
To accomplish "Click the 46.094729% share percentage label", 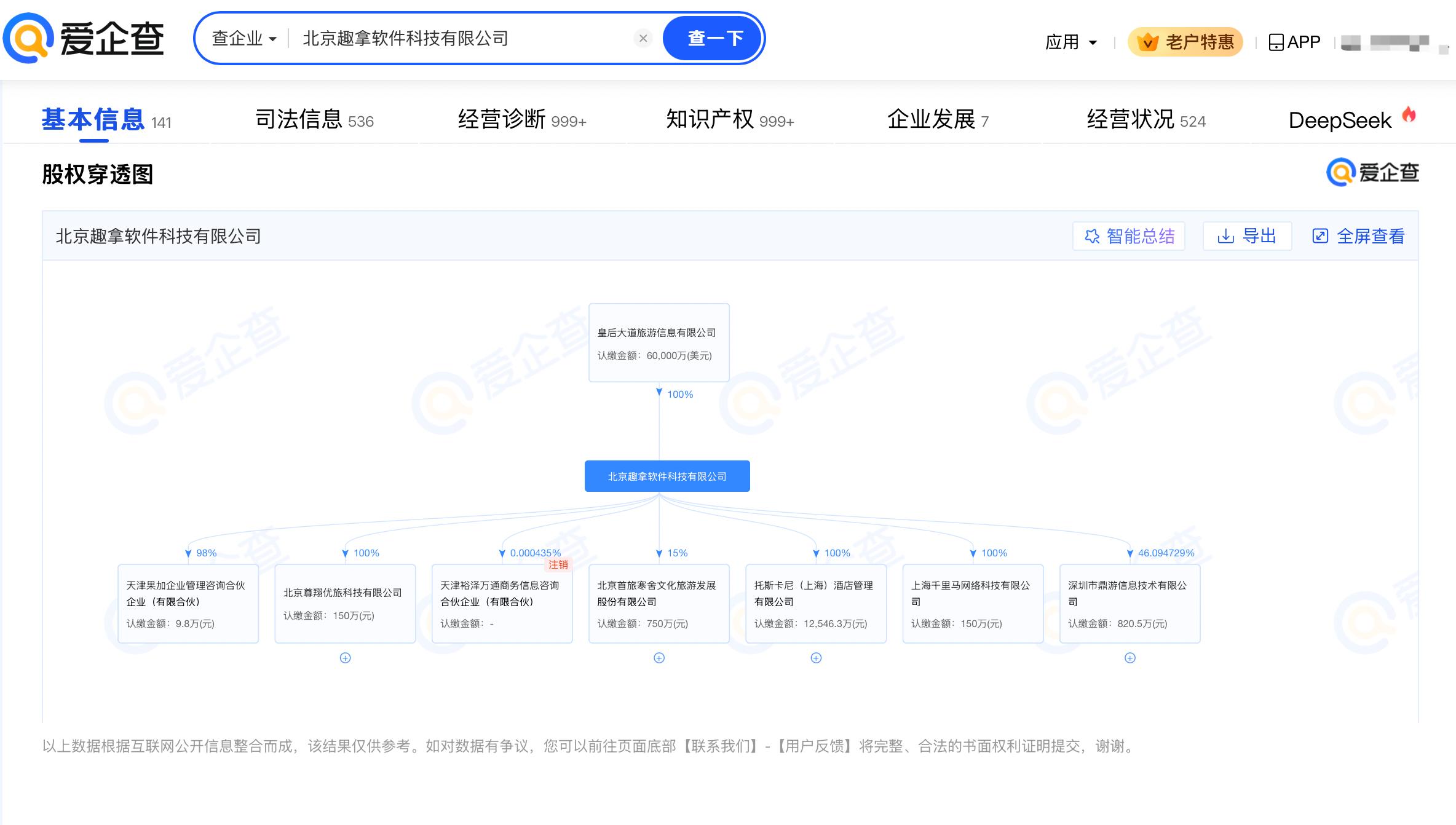I will (x=1166, y=553).
